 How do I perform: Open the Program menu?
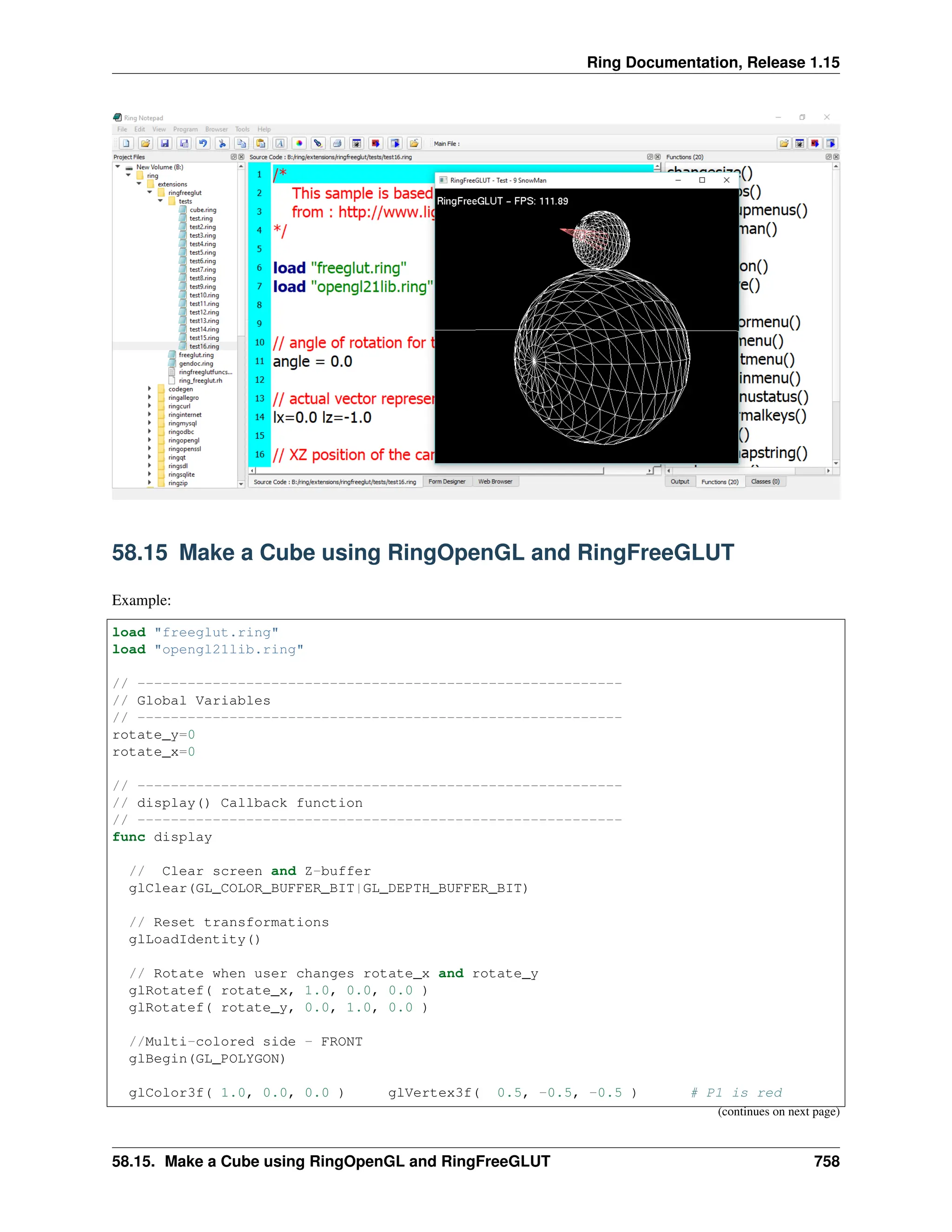tap(185, 129)
